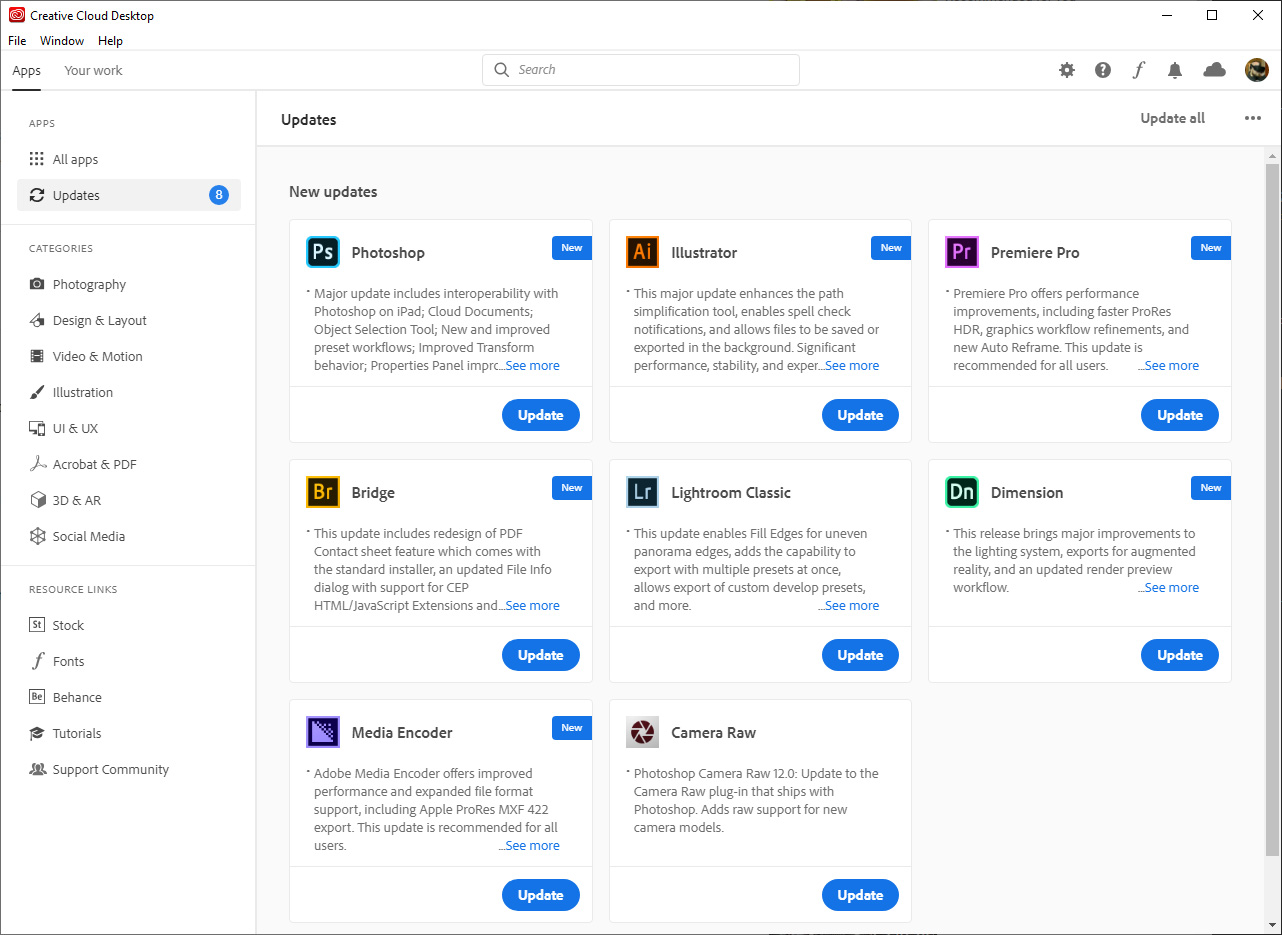Open the help question mark icon
The image size is (1282, 935).
pyautogui.click(x=1103, y=70)
